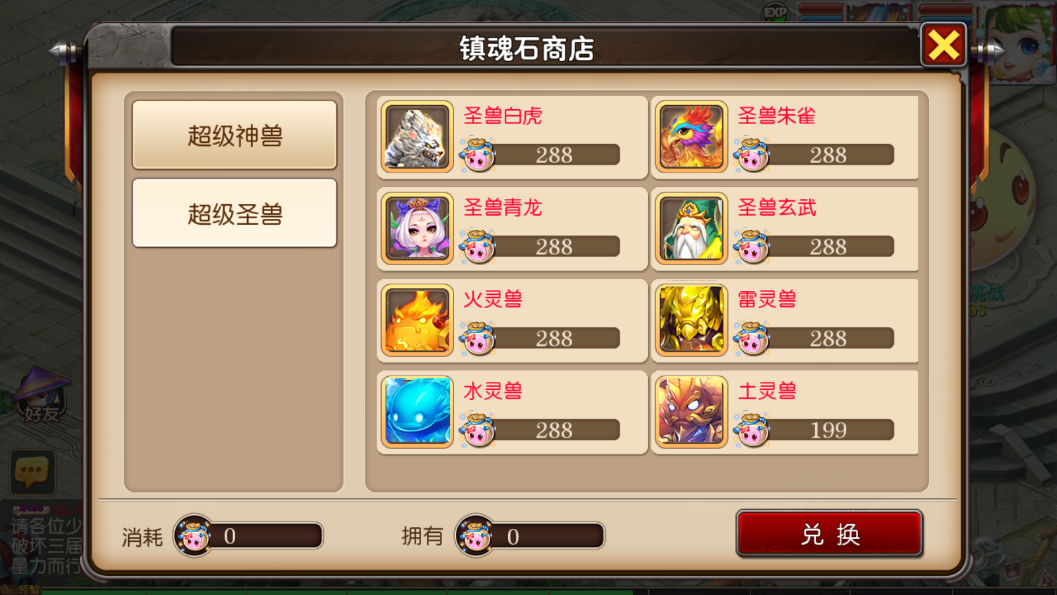
Task: Select the 圣兽朱雀 phoenix portrait
Action: (x=691, y=137)
